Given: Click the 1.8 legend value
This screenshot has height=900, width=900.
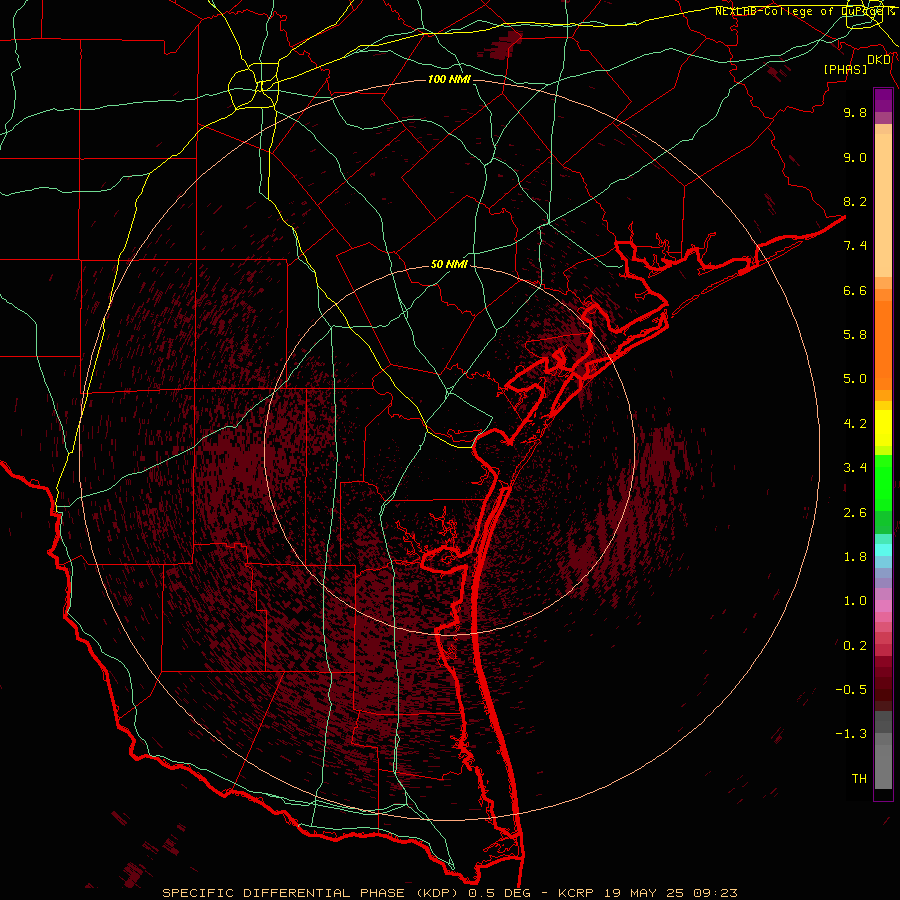Looking at the screenshot, I should click(855, 557).
